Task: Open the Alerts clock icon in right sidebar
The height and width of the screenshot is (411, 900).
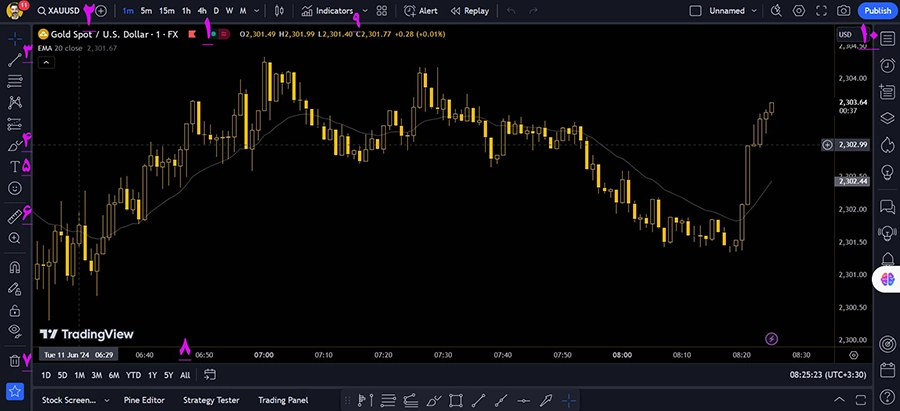Action: pos(886,65)
